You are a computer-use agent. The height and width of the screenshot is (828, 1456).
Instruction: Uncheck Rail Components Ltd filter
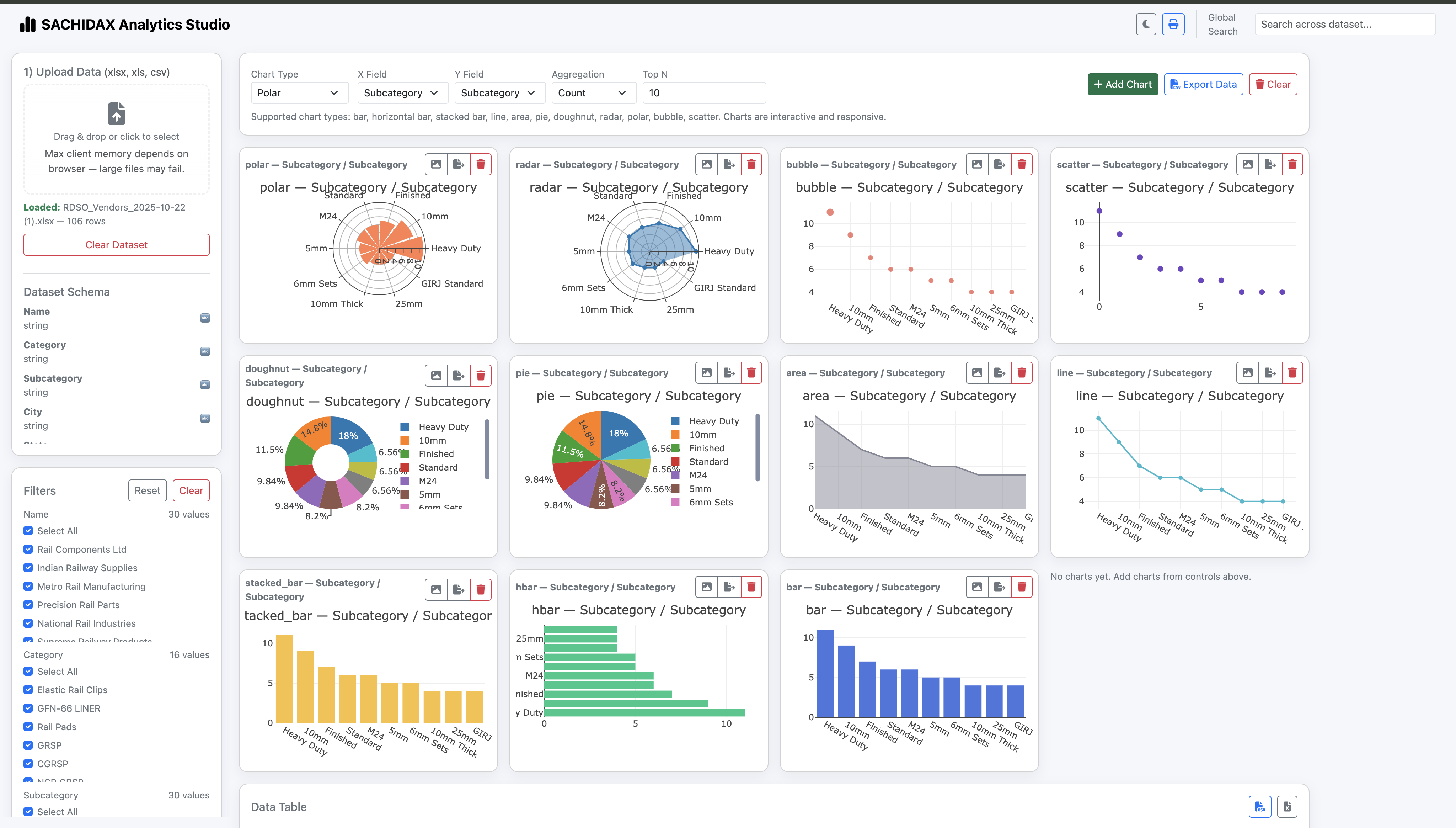(28, 550)
